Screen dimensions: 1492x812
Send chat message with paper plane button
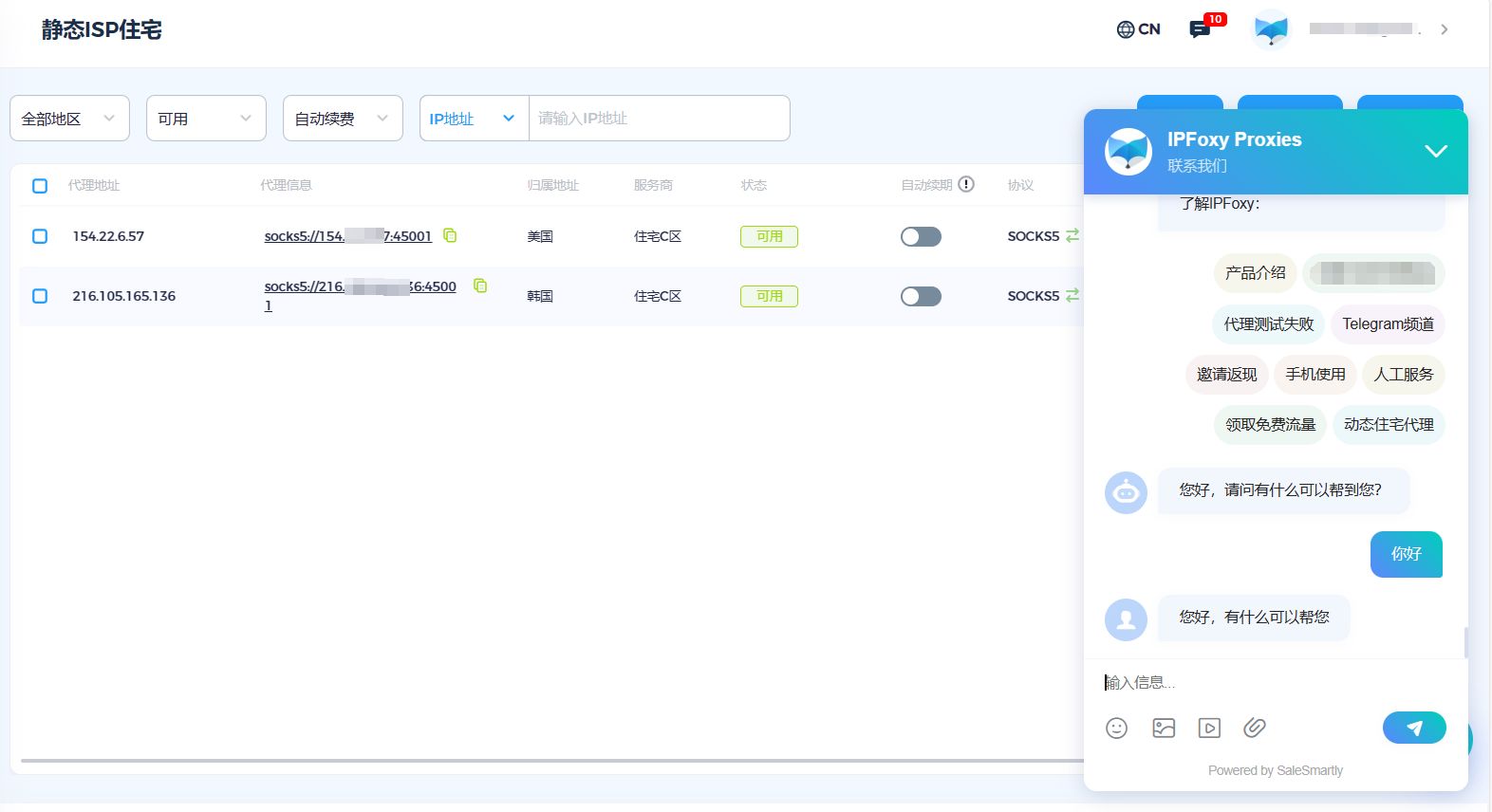click(x=1414, y=728)
